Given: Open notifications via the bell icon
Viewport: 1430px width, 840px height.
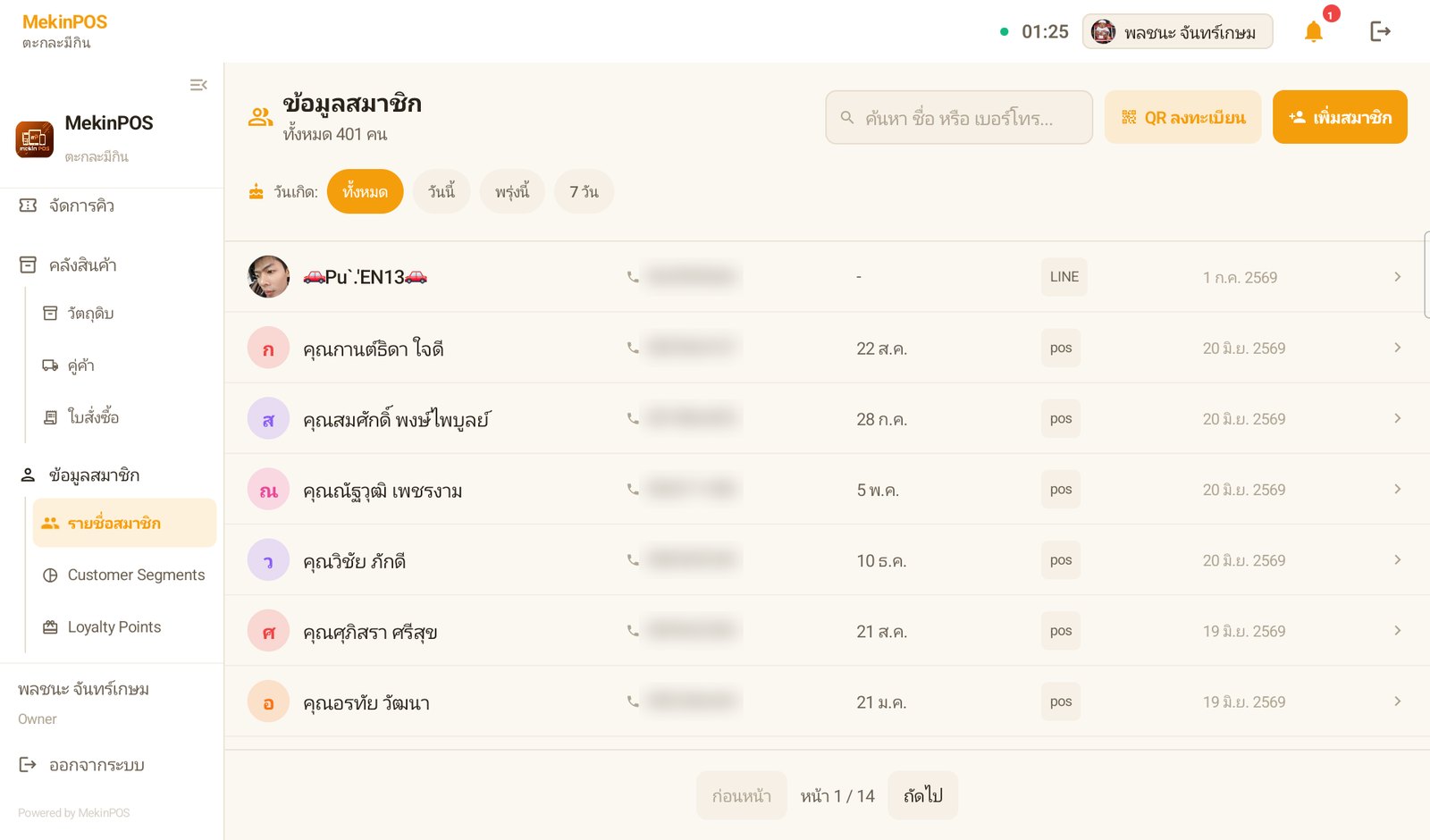Looking at the screenshot, I should (1313, 32).
